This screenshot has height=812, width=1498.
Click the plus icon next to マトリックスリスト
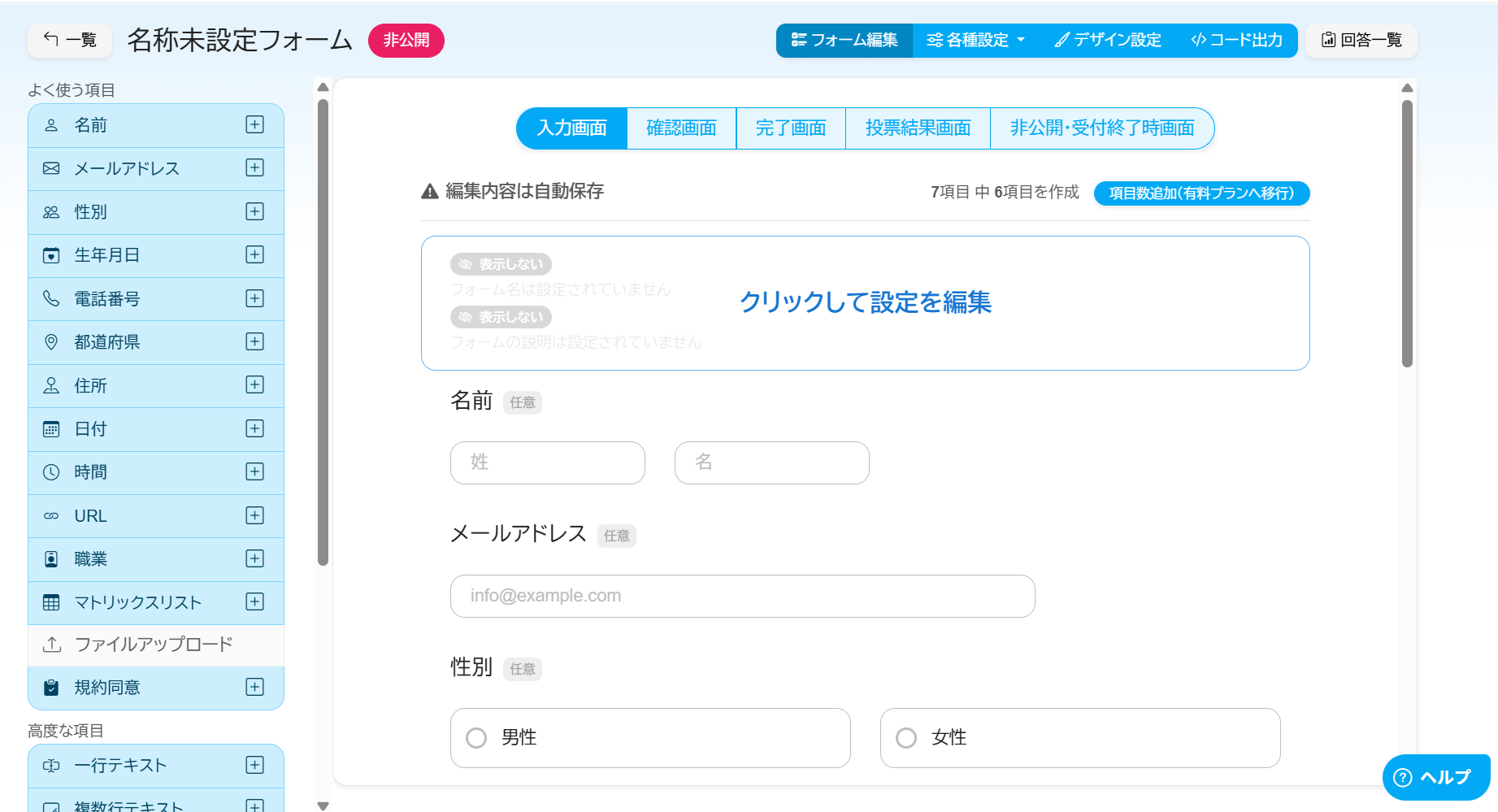(x=254, y=601)
